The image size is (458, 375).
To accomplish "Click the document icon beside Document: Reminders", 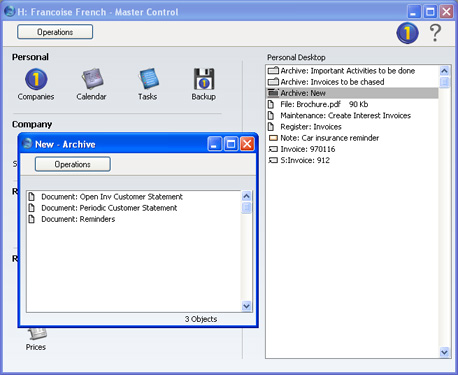I will 31,219.
